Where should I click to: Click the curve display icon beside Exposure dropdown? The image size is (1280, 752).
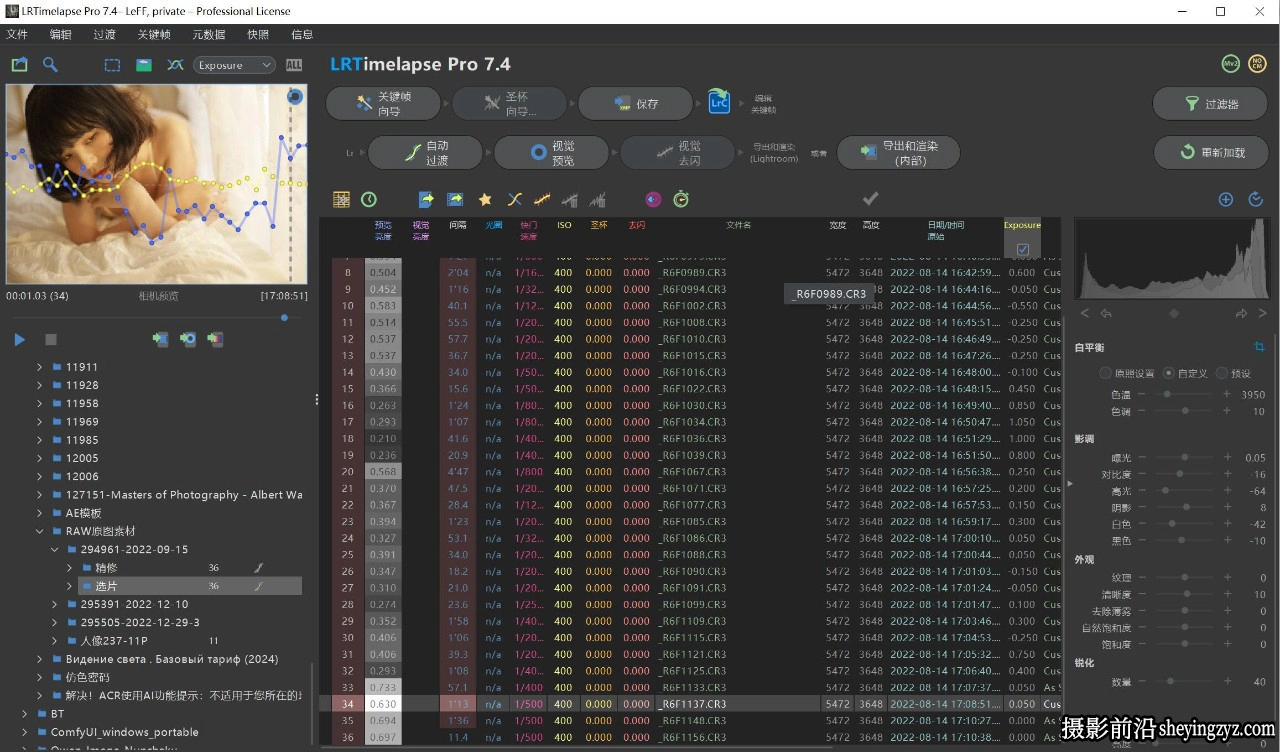tap(175, 65)
